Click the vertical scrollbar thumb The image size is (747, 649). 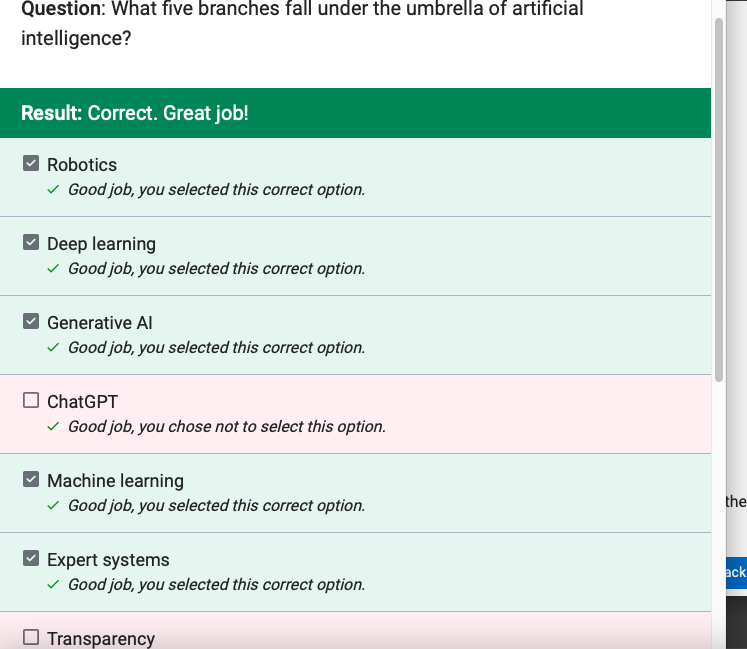pos(719,200)
